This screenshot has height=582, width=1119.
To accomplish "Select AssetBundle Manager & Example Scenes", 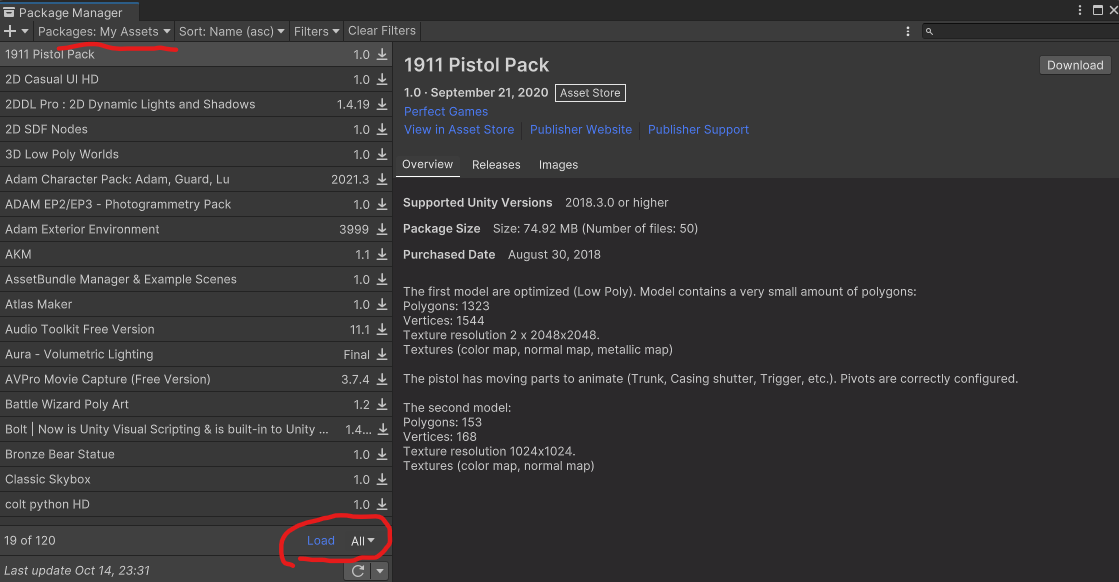I will click(x=196, y=279).
